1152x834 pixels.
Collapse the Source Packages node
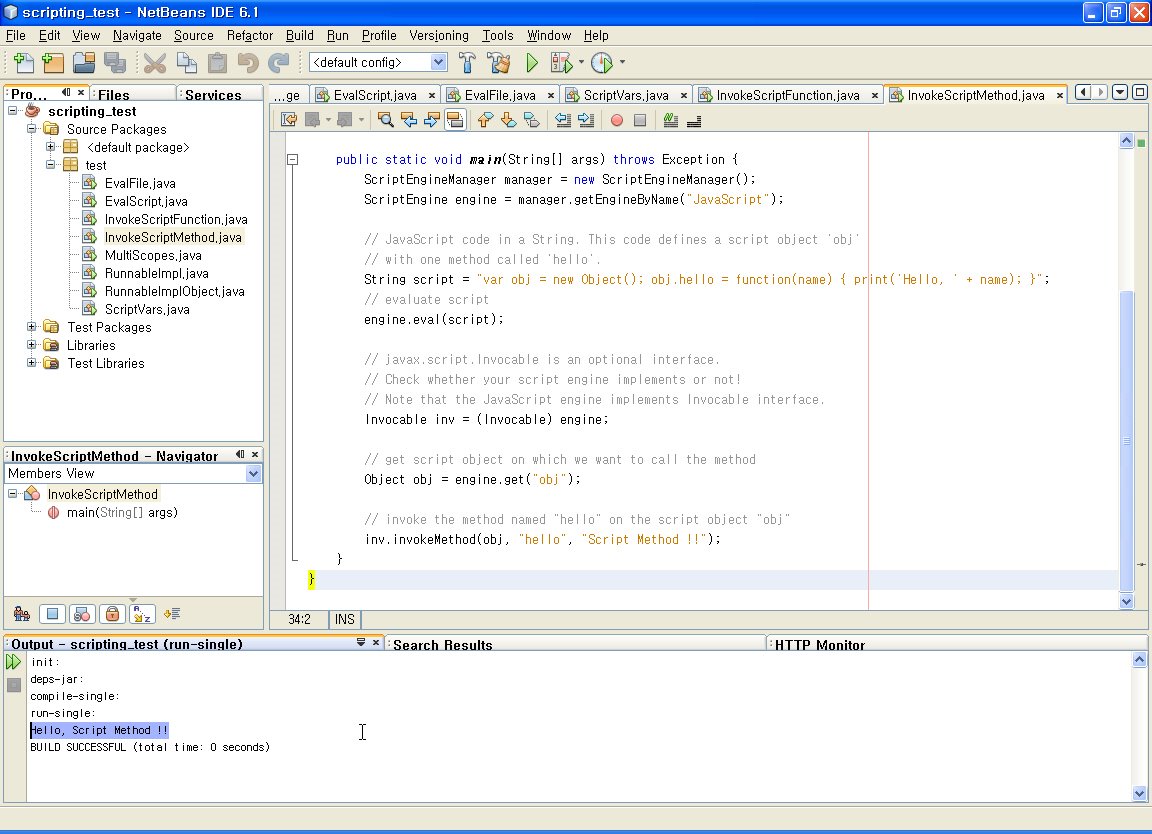pyautogui.click(x=32, y=129)
